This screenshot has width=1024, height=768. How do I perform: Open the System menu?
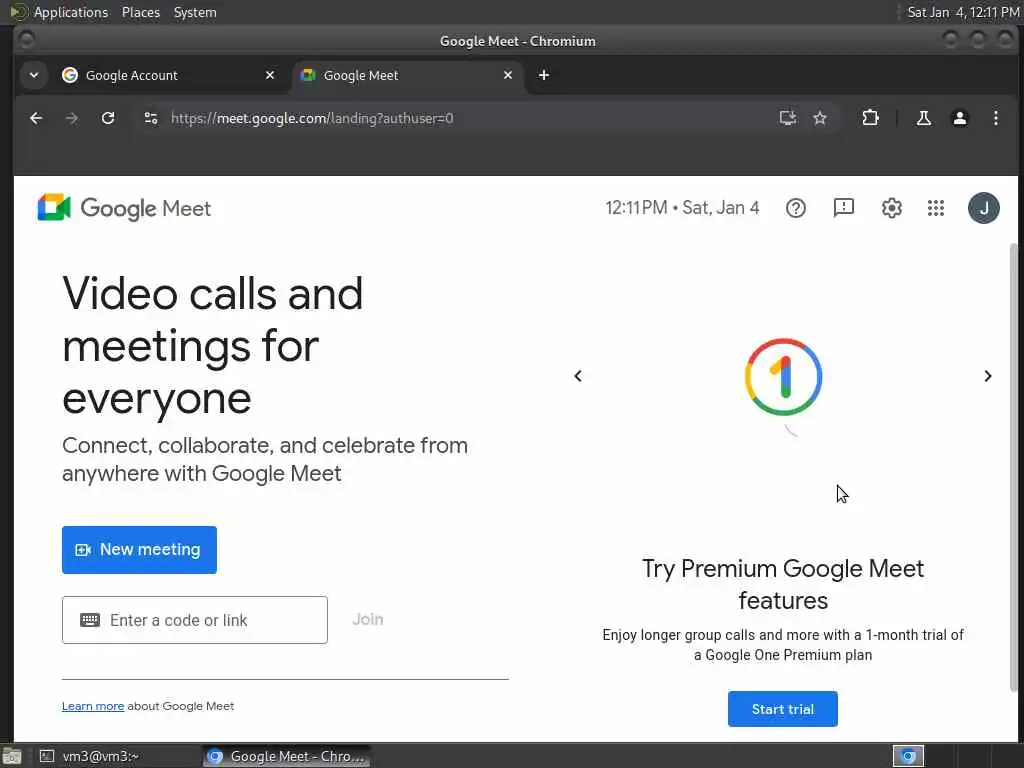(x=195, y=12)
